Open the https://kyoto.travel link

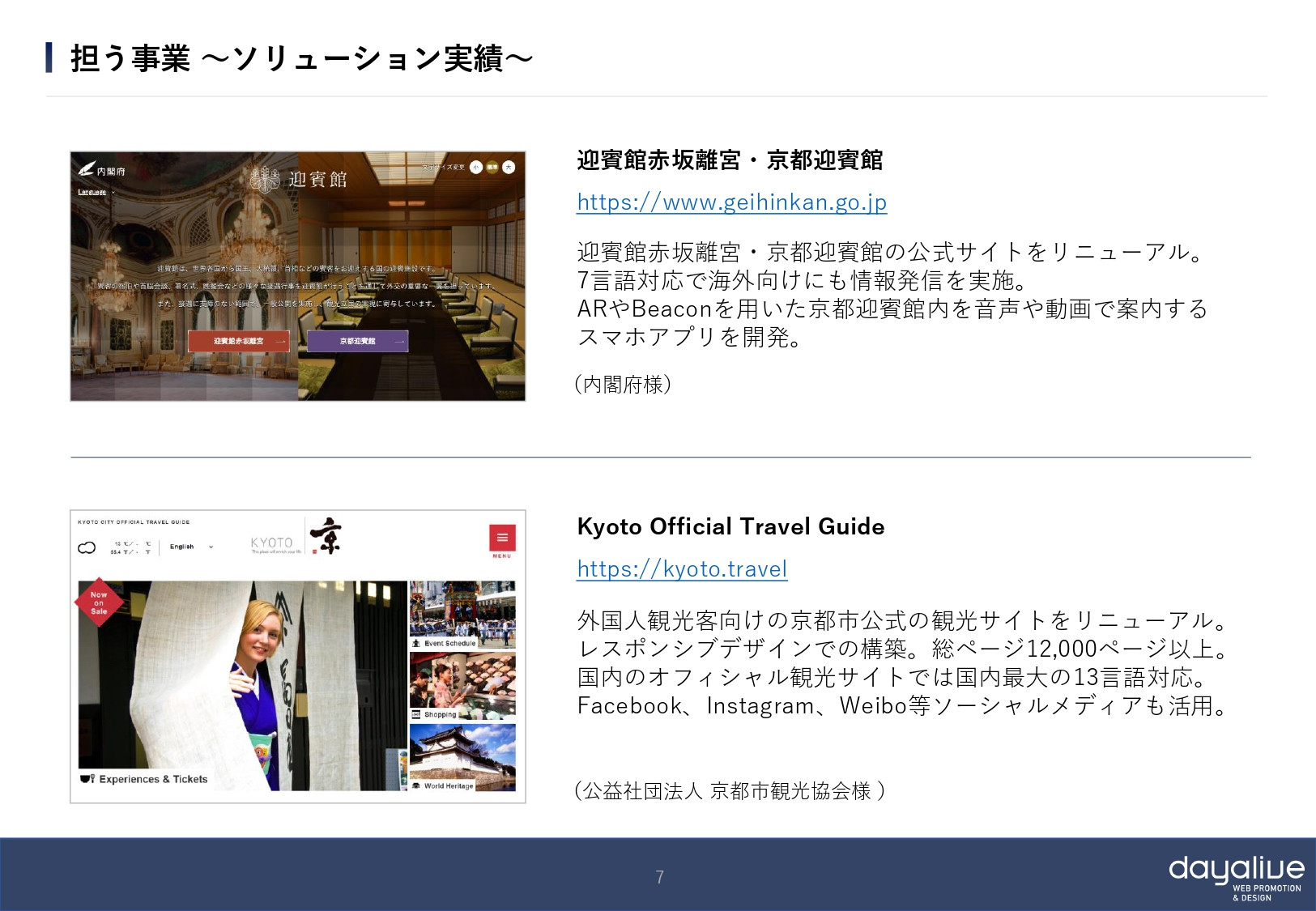[x=680, y=569]
